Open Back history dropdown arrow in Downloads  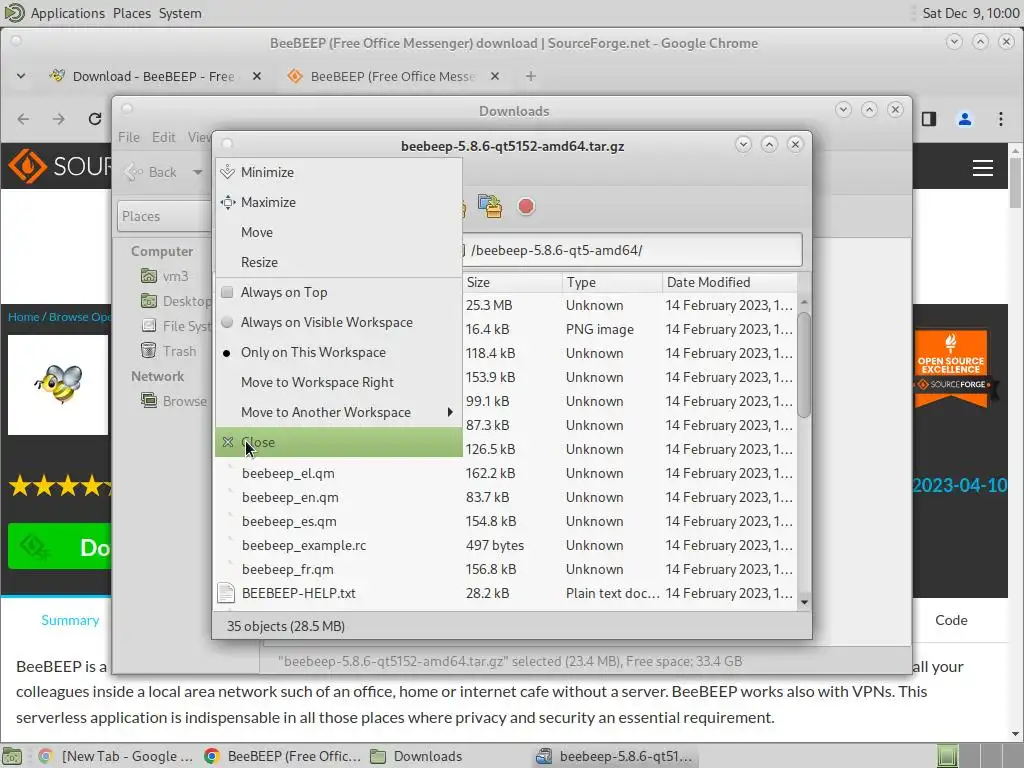(x=197, y=172)
